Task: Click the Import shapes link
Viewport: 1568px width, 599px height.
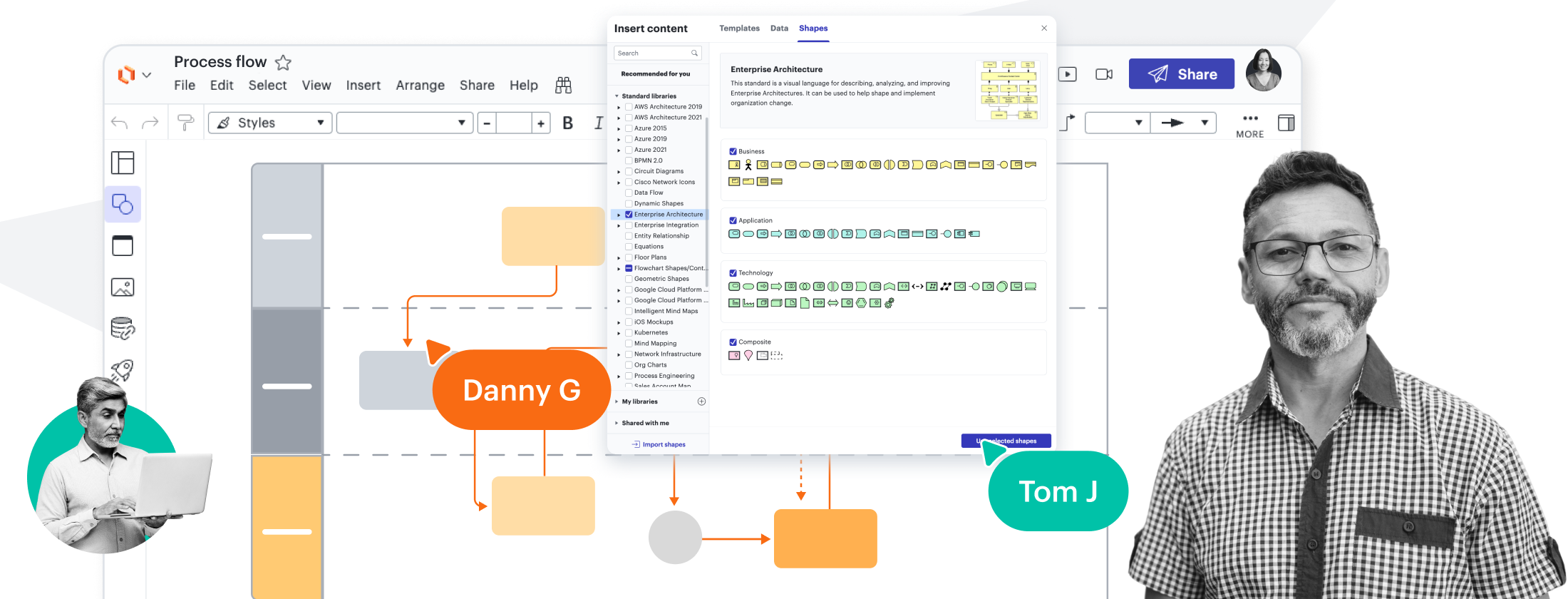Action: click(x=664, y=444)
